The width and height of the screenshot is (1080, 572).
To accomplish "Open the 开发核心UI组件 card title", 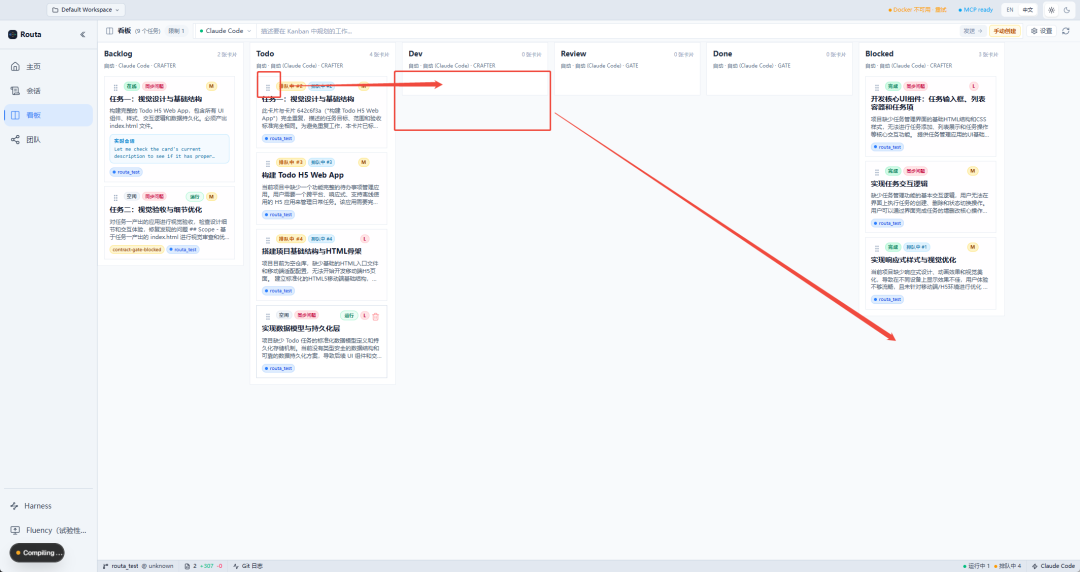I will point(928,103).
